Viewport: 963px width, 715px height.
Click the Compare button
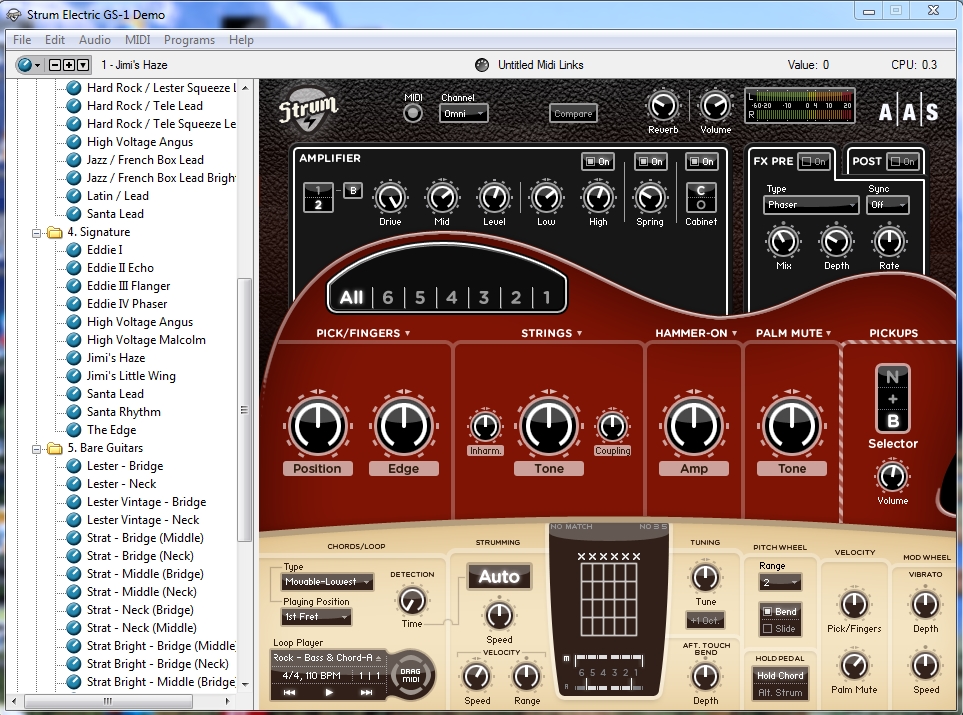click(x=573, y=114)
